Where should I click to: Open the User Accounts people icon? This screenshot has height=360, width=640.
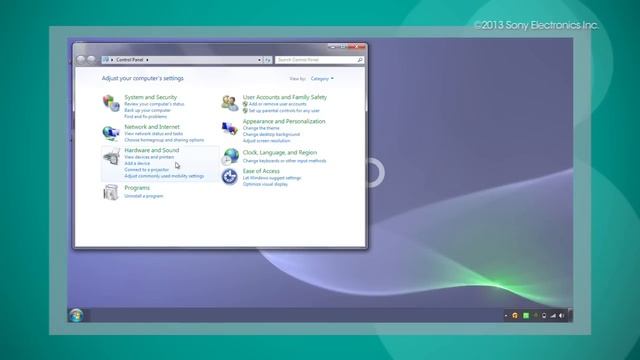230,103
